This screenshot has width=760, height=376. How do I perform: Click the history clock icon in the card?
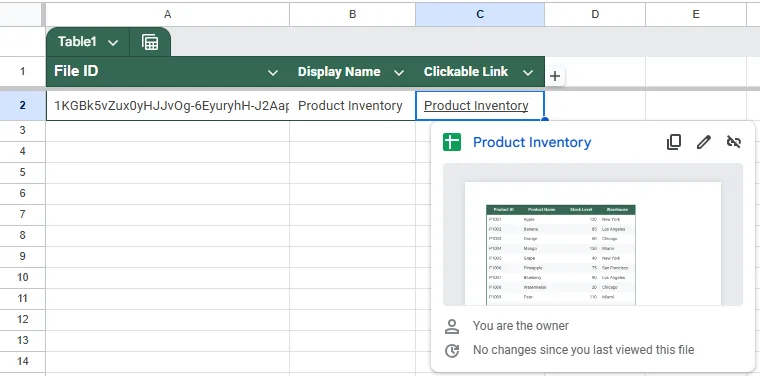tap(452, 350)
